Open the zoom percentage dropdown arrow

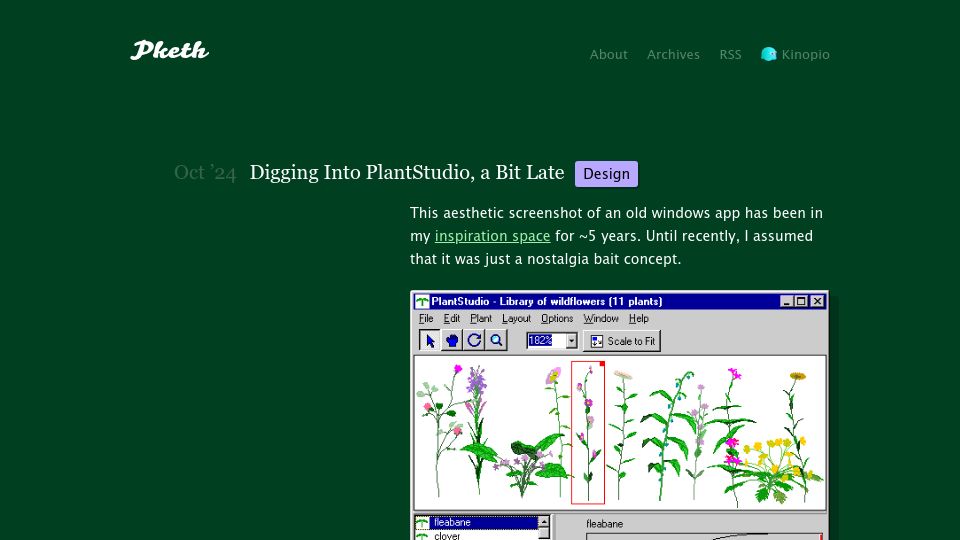click(x=571, y=340)
